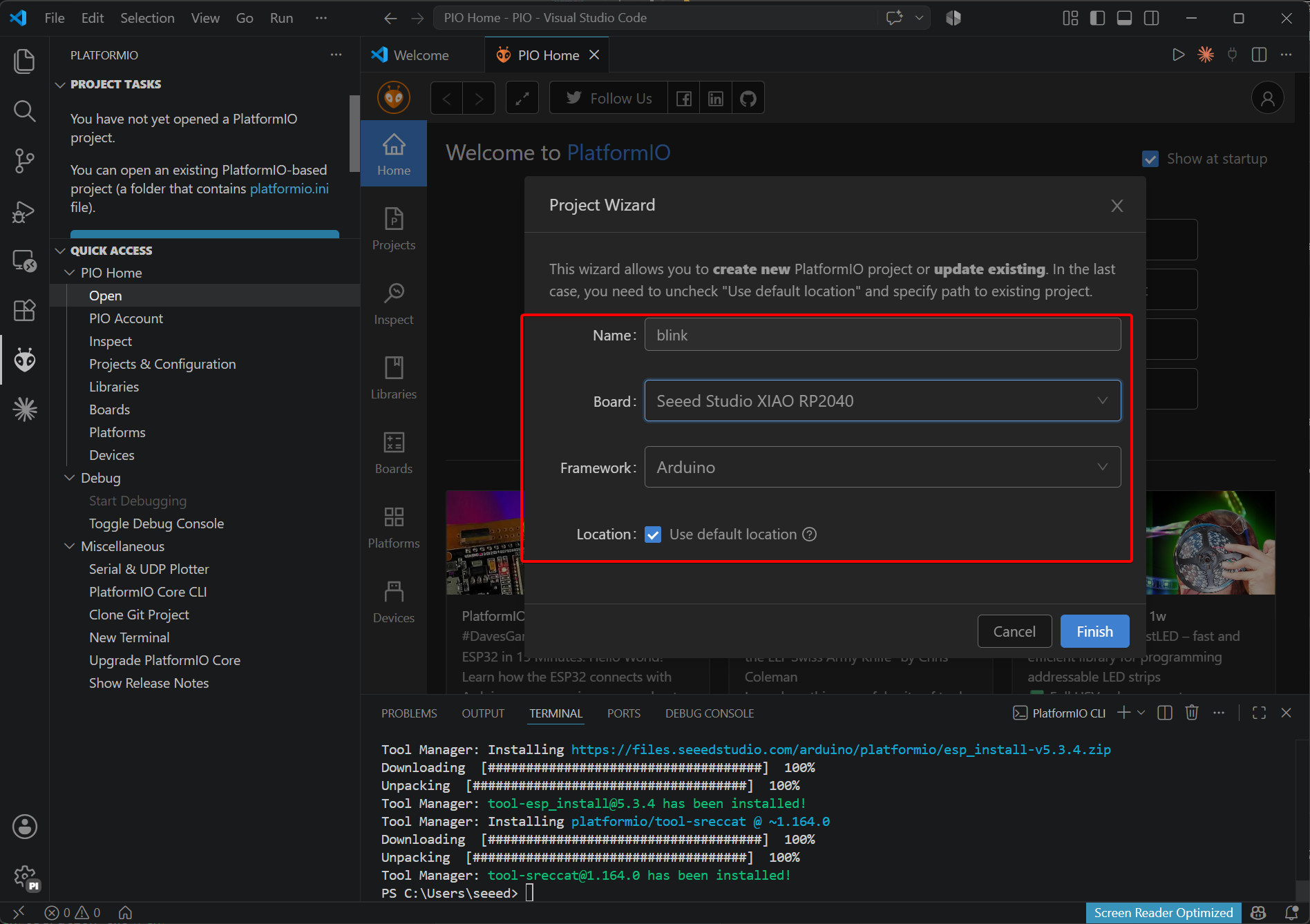The height and width of the screenshot is (924, 1310).
Task: Open Libraries in PIO Home sidebar
Action: 394,378
